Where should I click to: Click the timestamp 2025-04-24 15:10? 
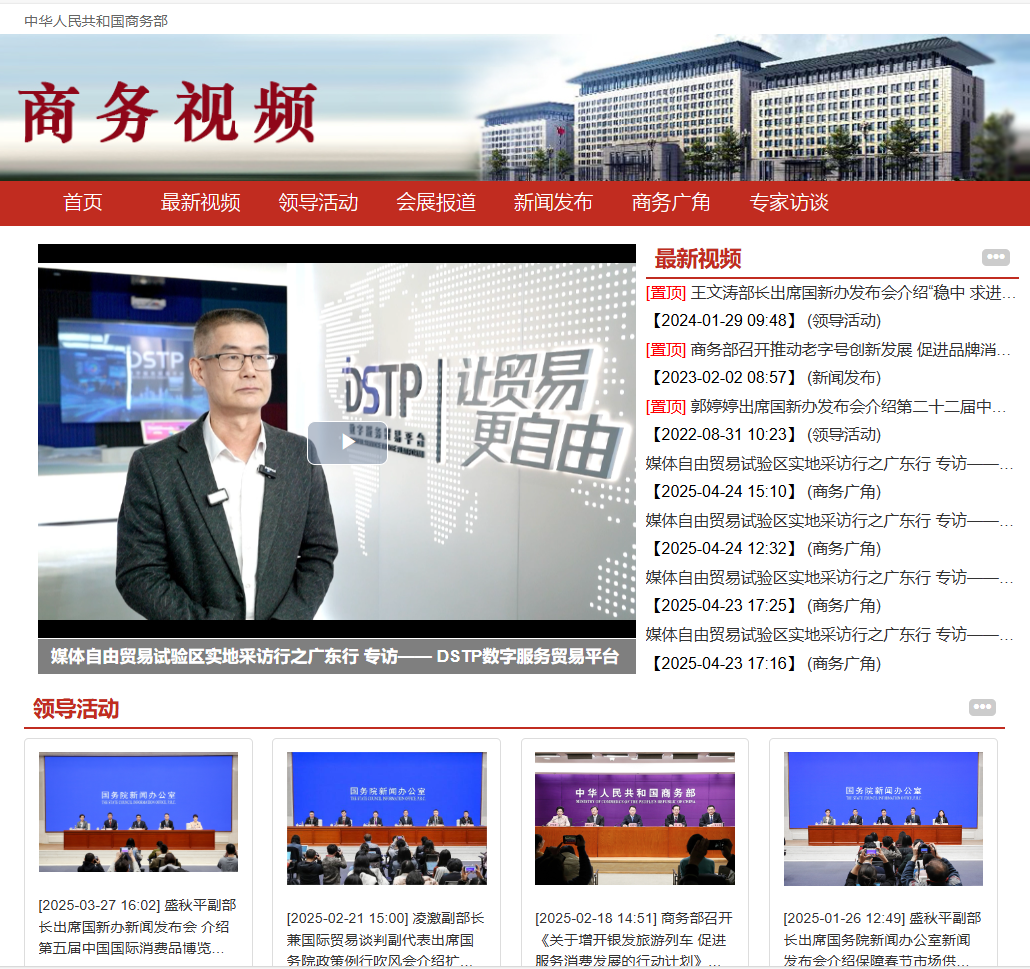(x=723, y=492)
